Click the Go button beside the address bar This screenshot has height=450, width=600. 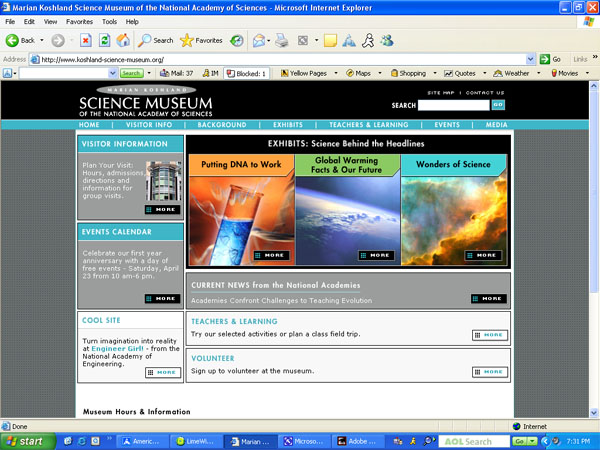(550, 59)
